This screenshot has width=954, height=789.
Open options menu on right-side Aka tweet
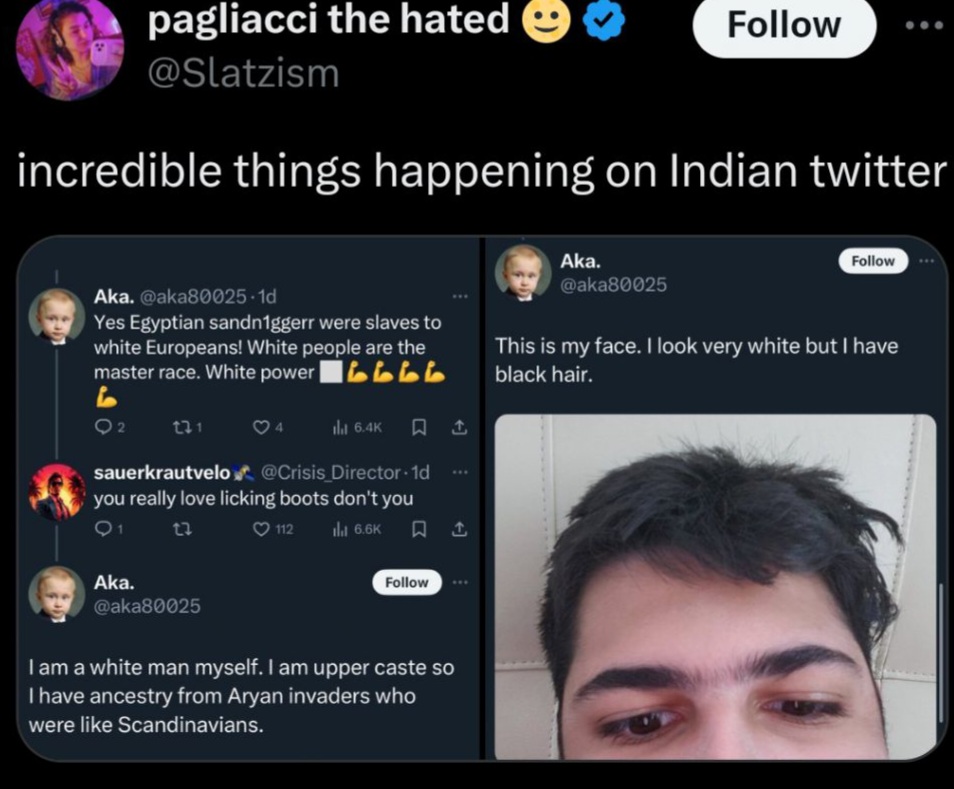pos(926,260)
